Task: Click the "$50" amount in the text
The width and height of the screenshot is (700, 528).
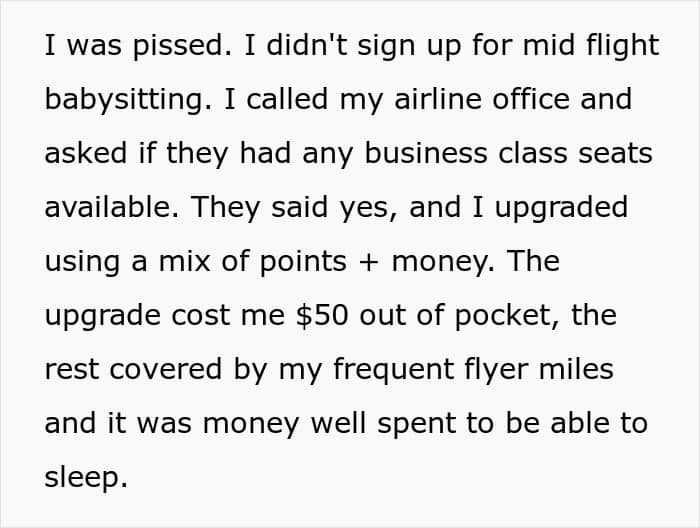Action: pyautogui.click(x=322, y=316)
